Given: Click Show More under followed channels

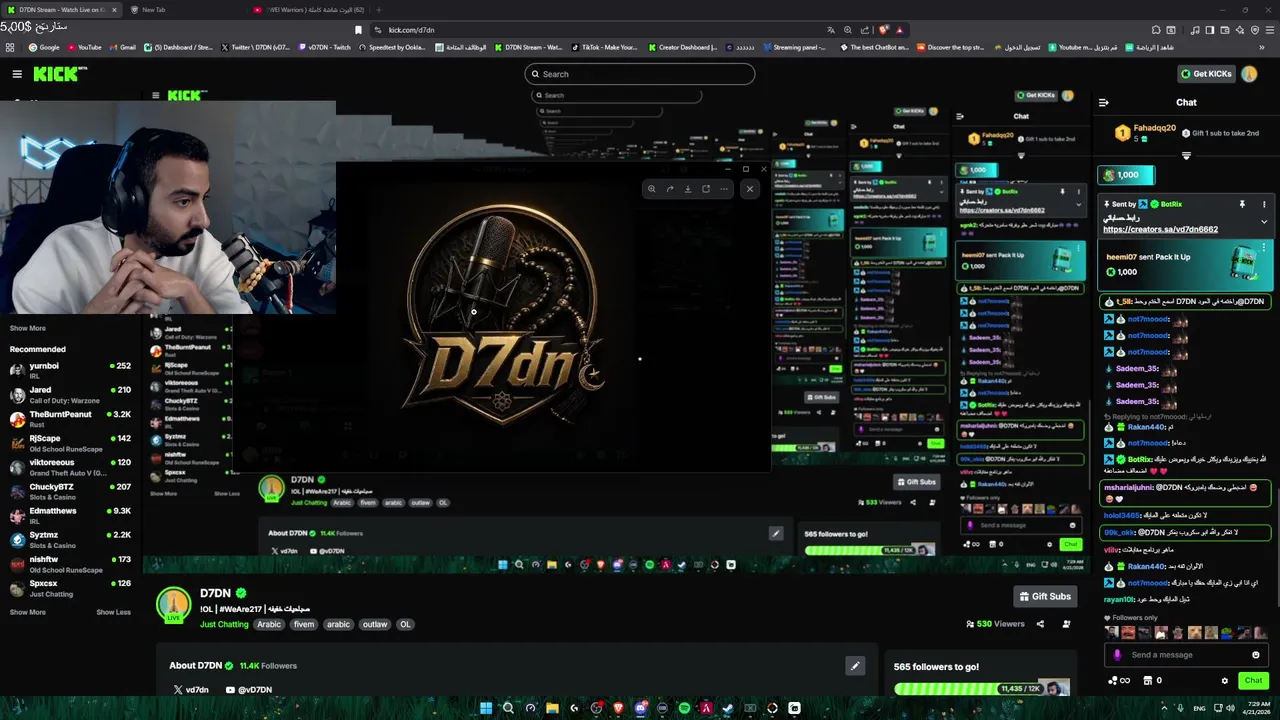Looking at the screenshot, I should click(28, 328).
